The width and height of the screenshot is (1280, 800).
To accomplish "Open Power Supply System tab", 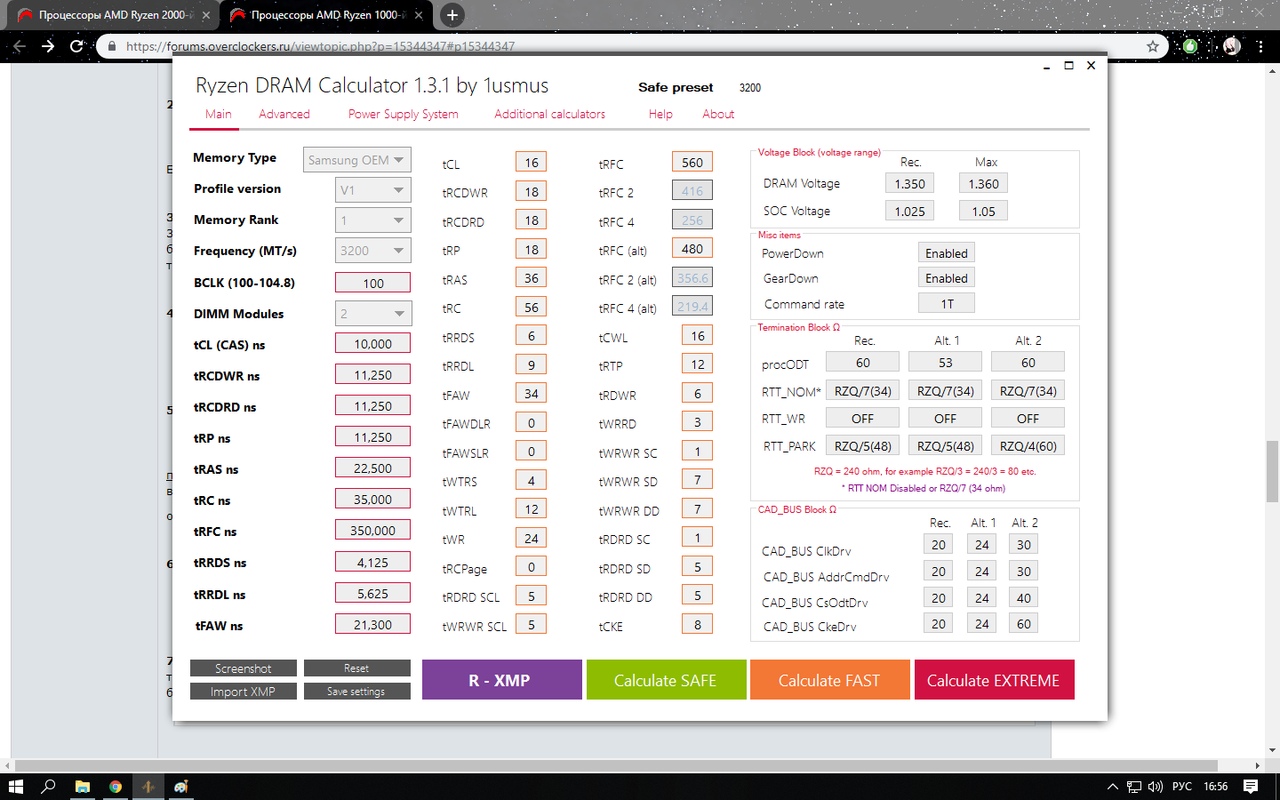I will pos(403,114).
